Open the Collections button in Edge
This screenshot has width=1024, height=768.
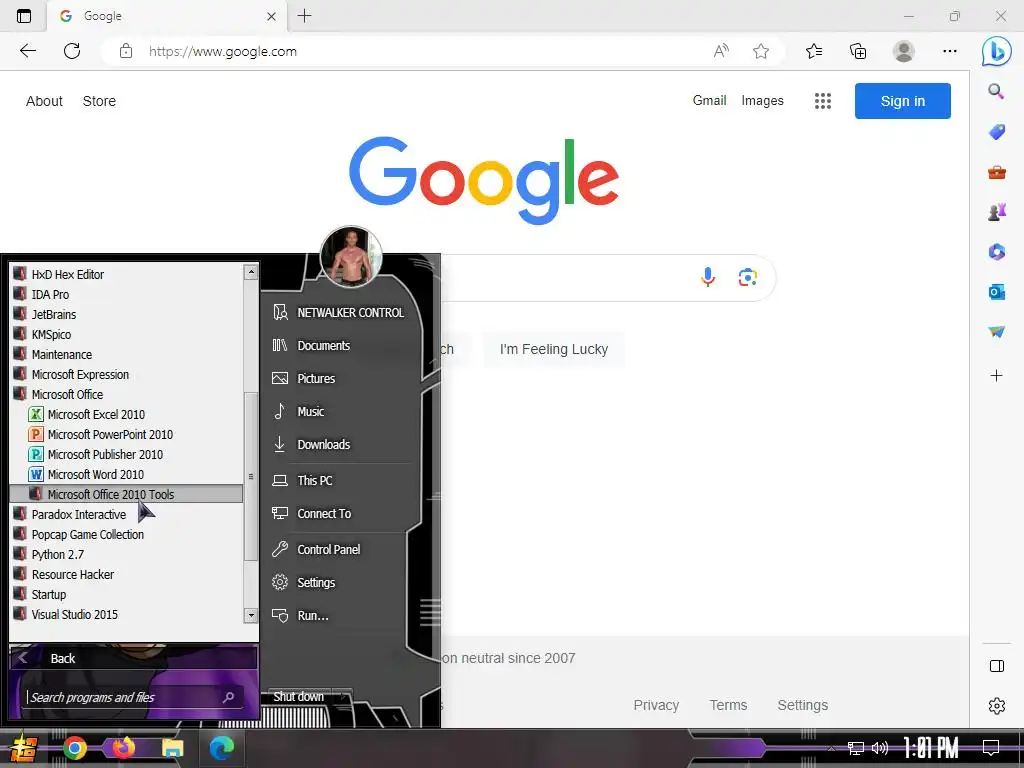(x=858, y=51)
